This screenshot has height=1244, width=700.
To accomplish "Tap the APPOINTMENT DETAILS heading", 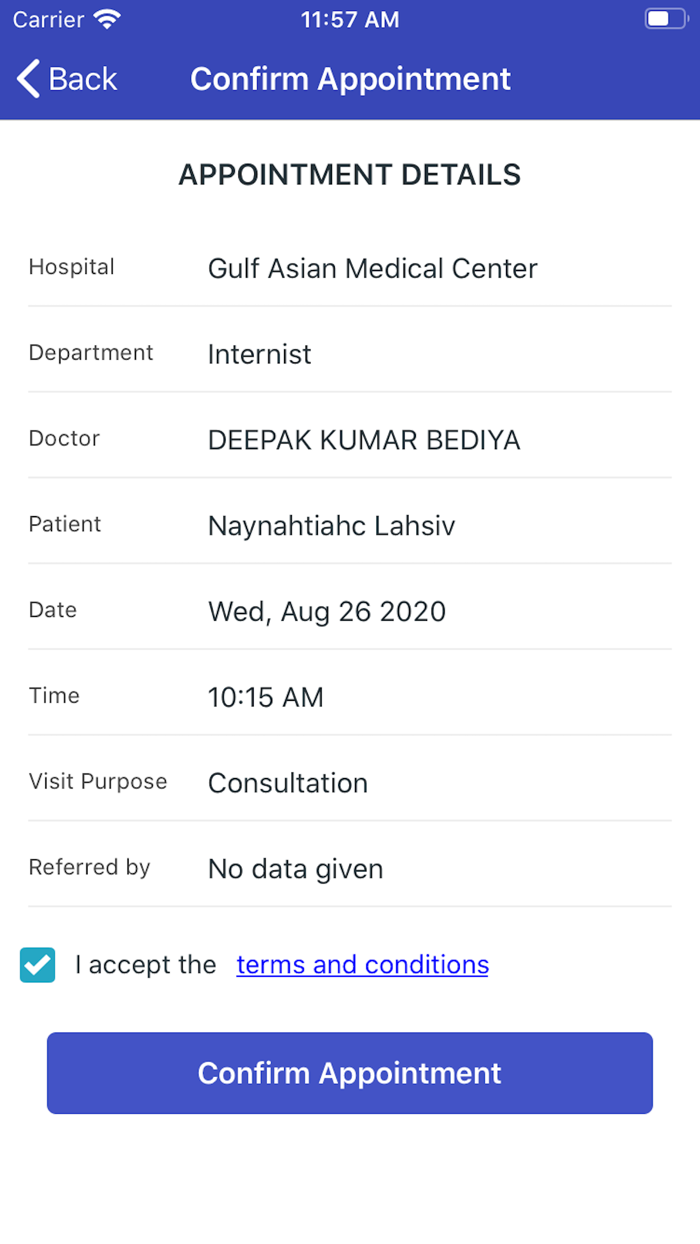I will (350, 175).
